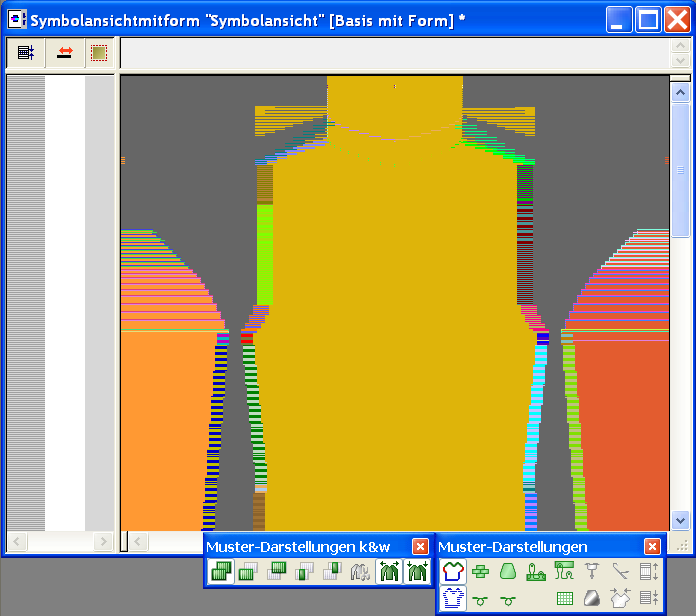Image resolution: width=696 pixels, height=616 pixels.
Task: Click the compress-rows icon in the top-left toolbar
Action: 25,53
